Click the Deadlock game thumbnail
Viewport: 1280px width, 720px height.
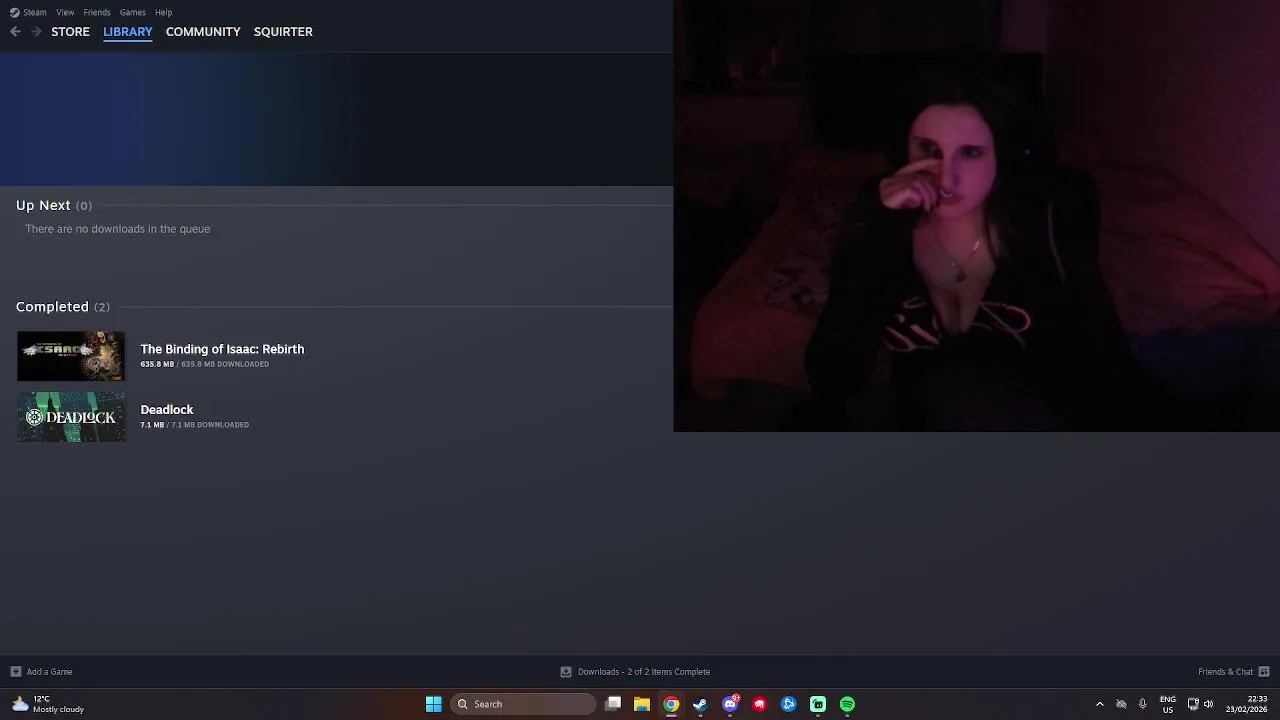point(71,417)
